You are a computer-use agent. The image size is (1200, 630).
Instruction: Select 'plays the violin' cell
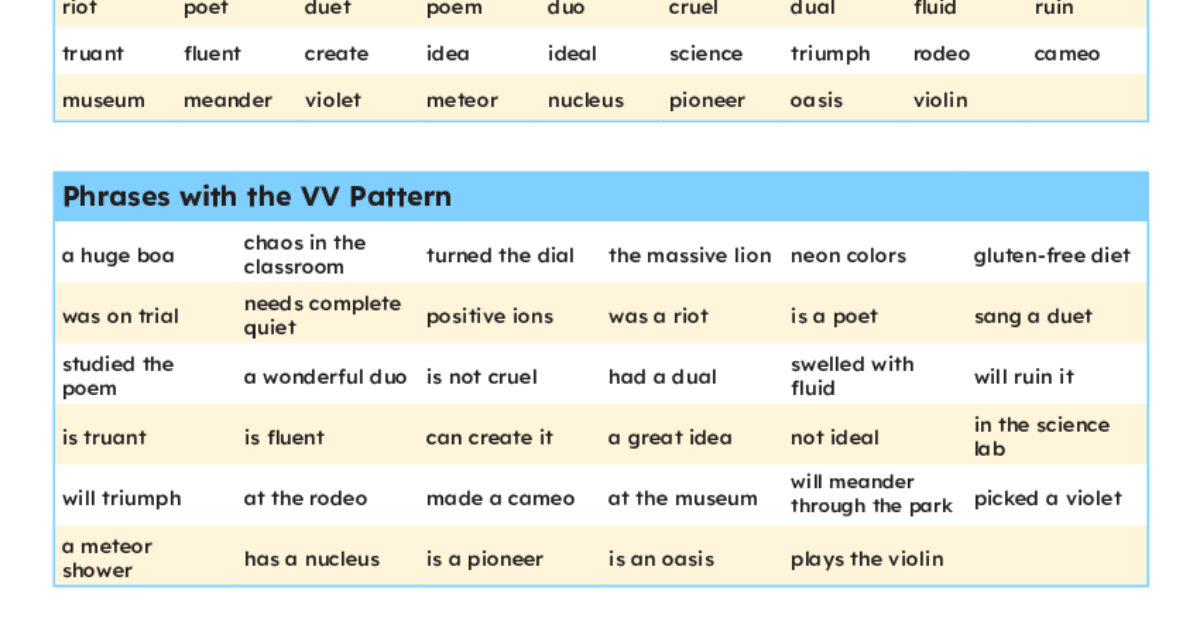pyautogui.click(x=867, y=559)
